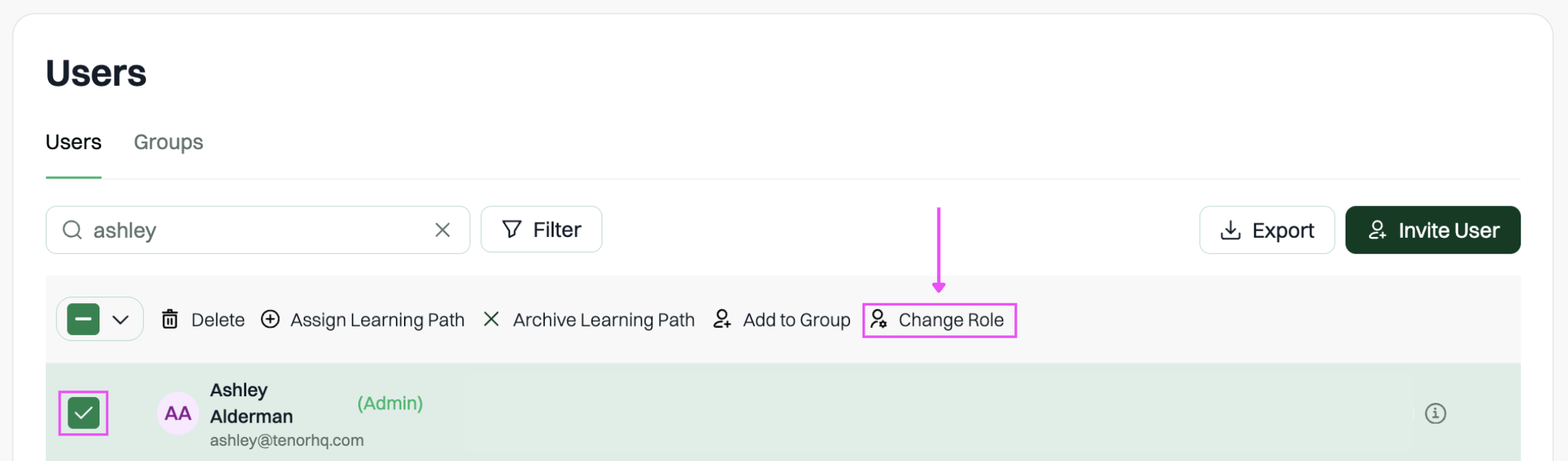Click the funnel icon on Filter

[x=512, y=229]
